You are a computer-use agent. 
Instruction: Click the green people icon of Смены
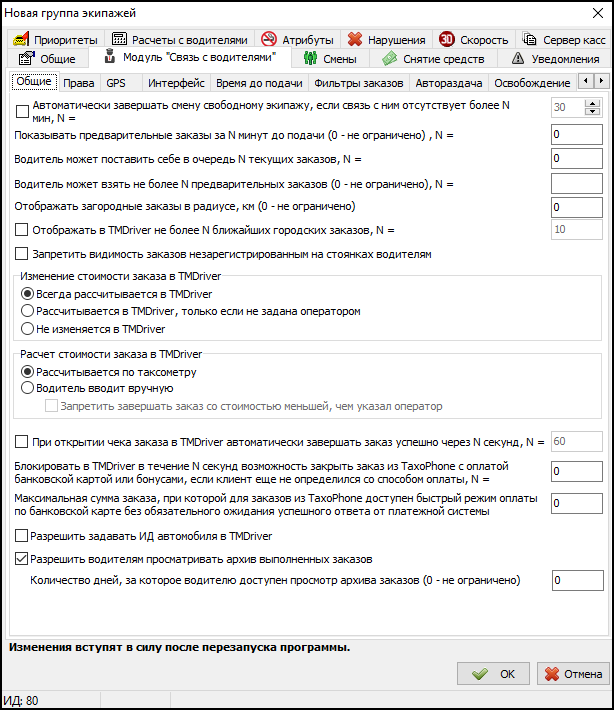tap(310, 58)
